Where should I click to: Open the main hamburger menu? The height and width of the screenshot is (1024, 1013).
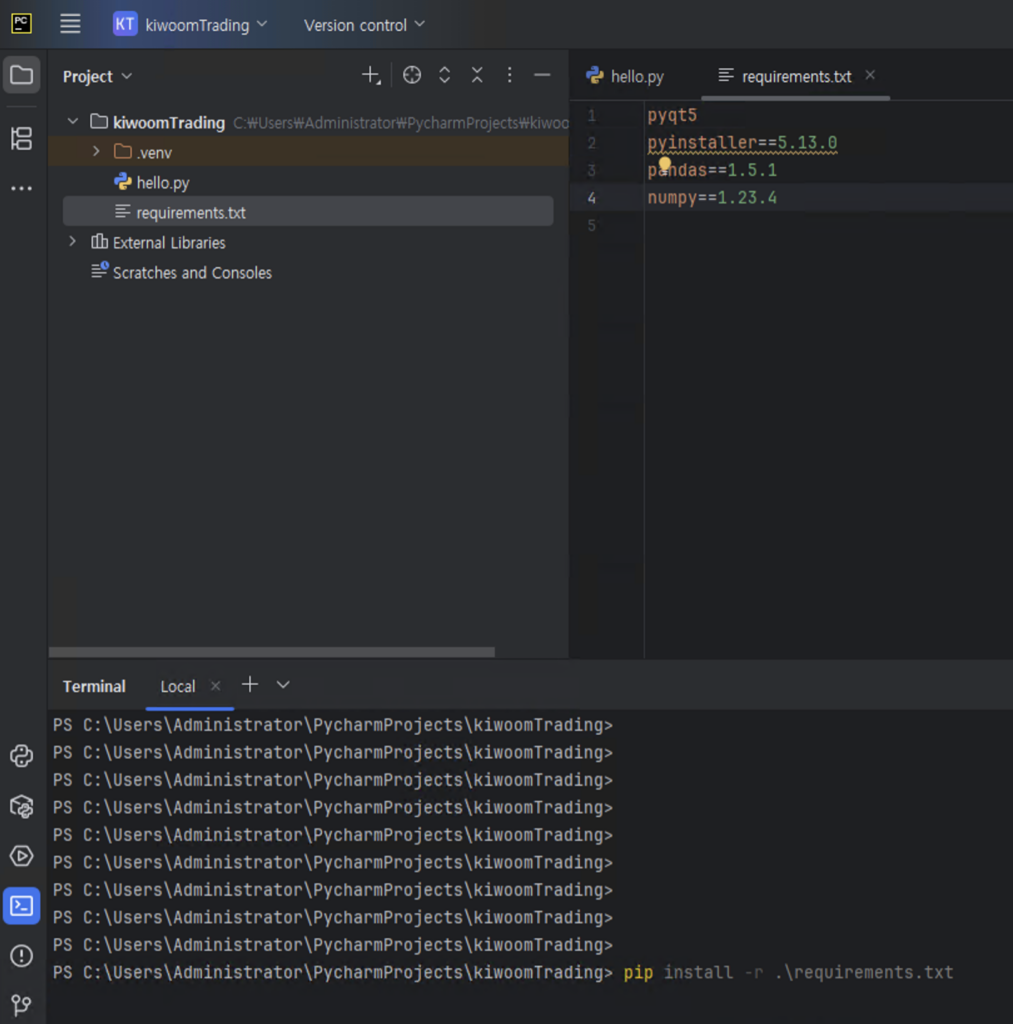click(x=70, y=24)
